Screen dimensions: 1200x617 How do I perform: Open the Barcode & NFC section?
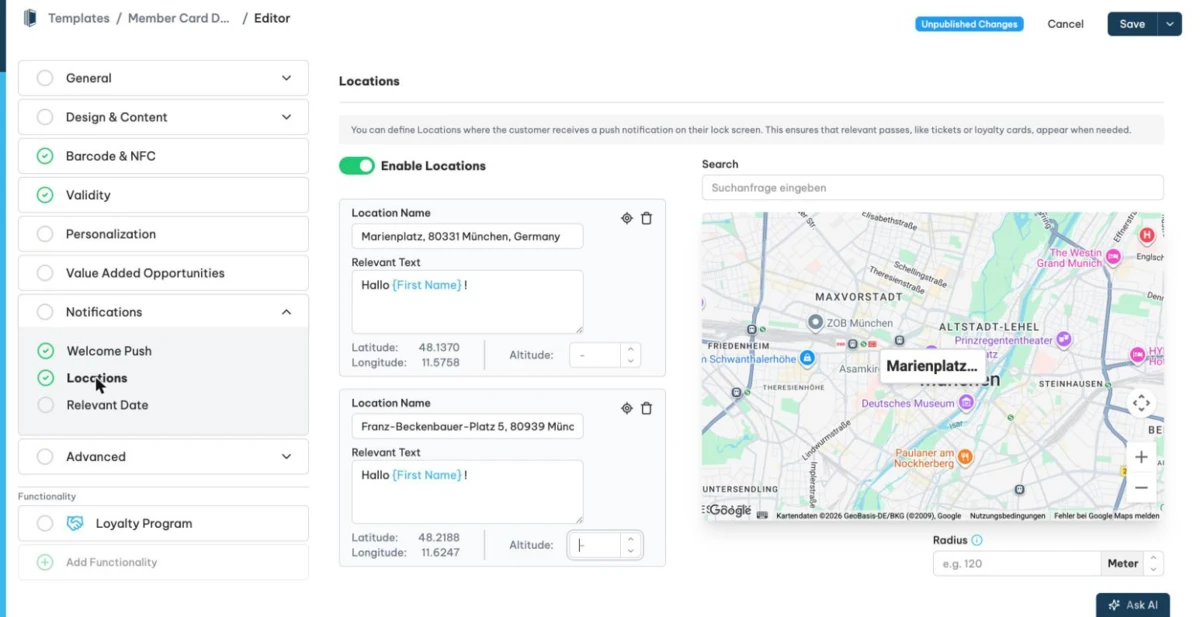click(x=163, y=156)
